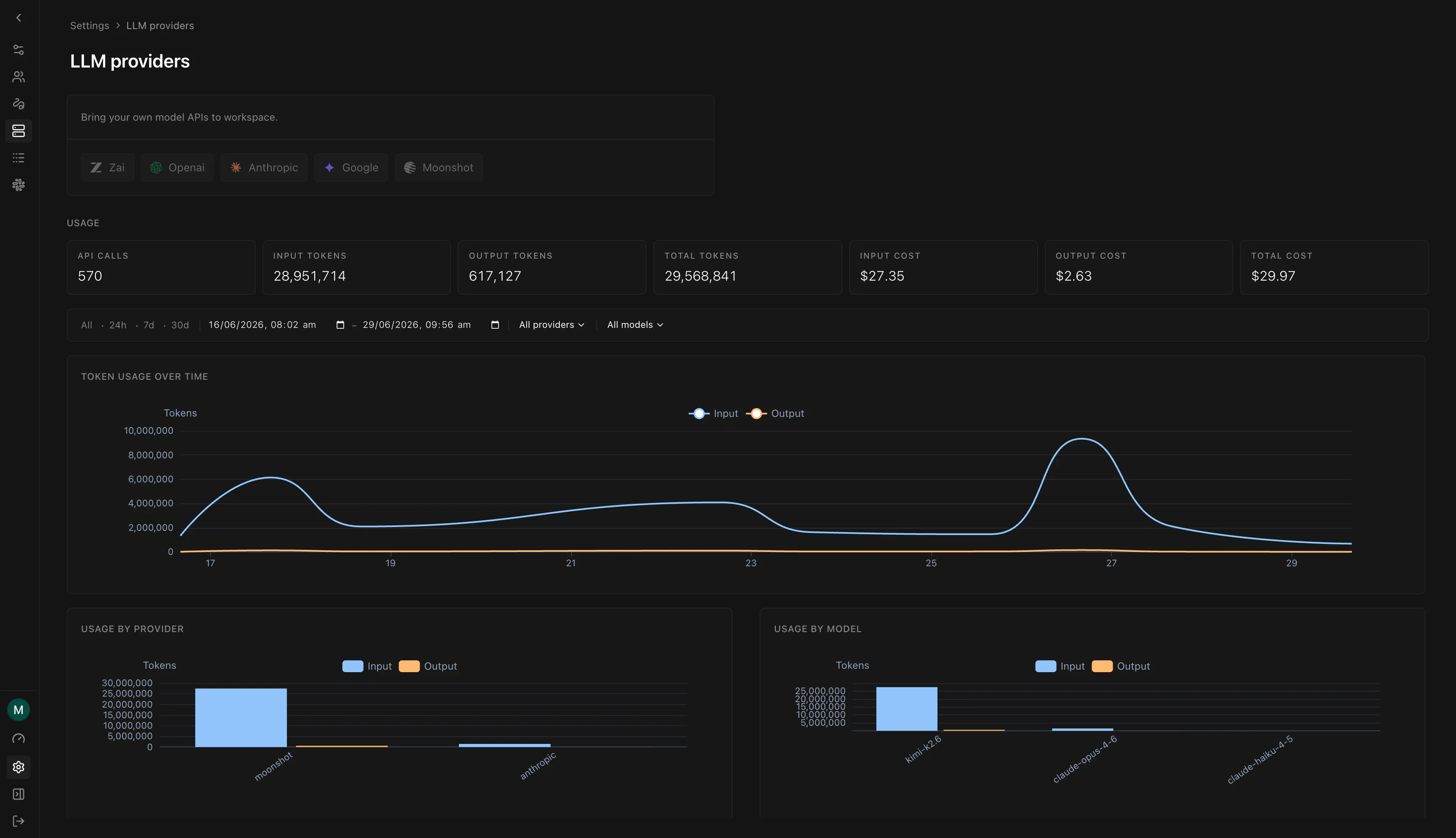Viewport: 1456px width, 838px height.
Task: Click the moonshot input bar
Action: tap(241, 718)
